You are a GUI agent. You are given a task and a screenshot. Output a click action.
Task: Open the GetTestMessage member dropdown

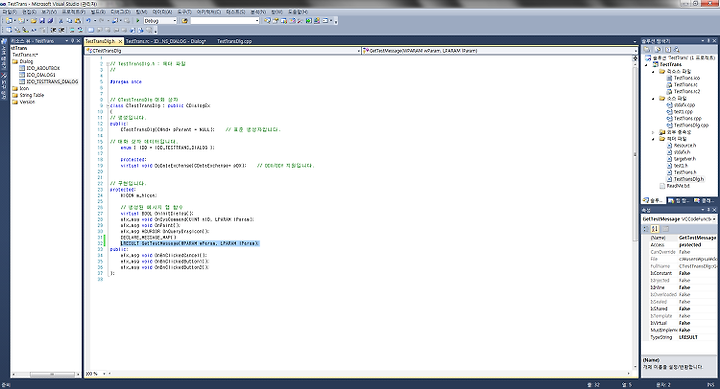coord(635,51)
